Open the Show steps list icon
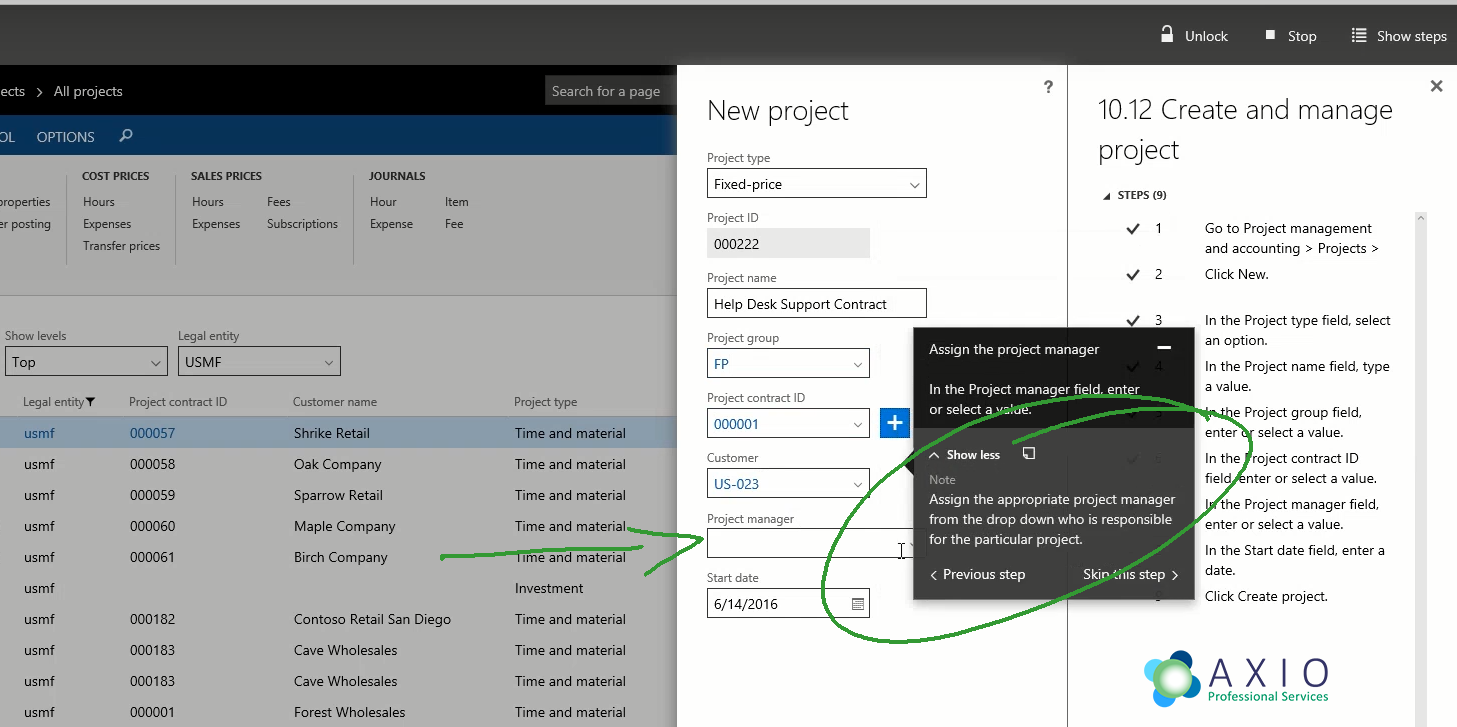1457x727 pixels. (1358, 35)
